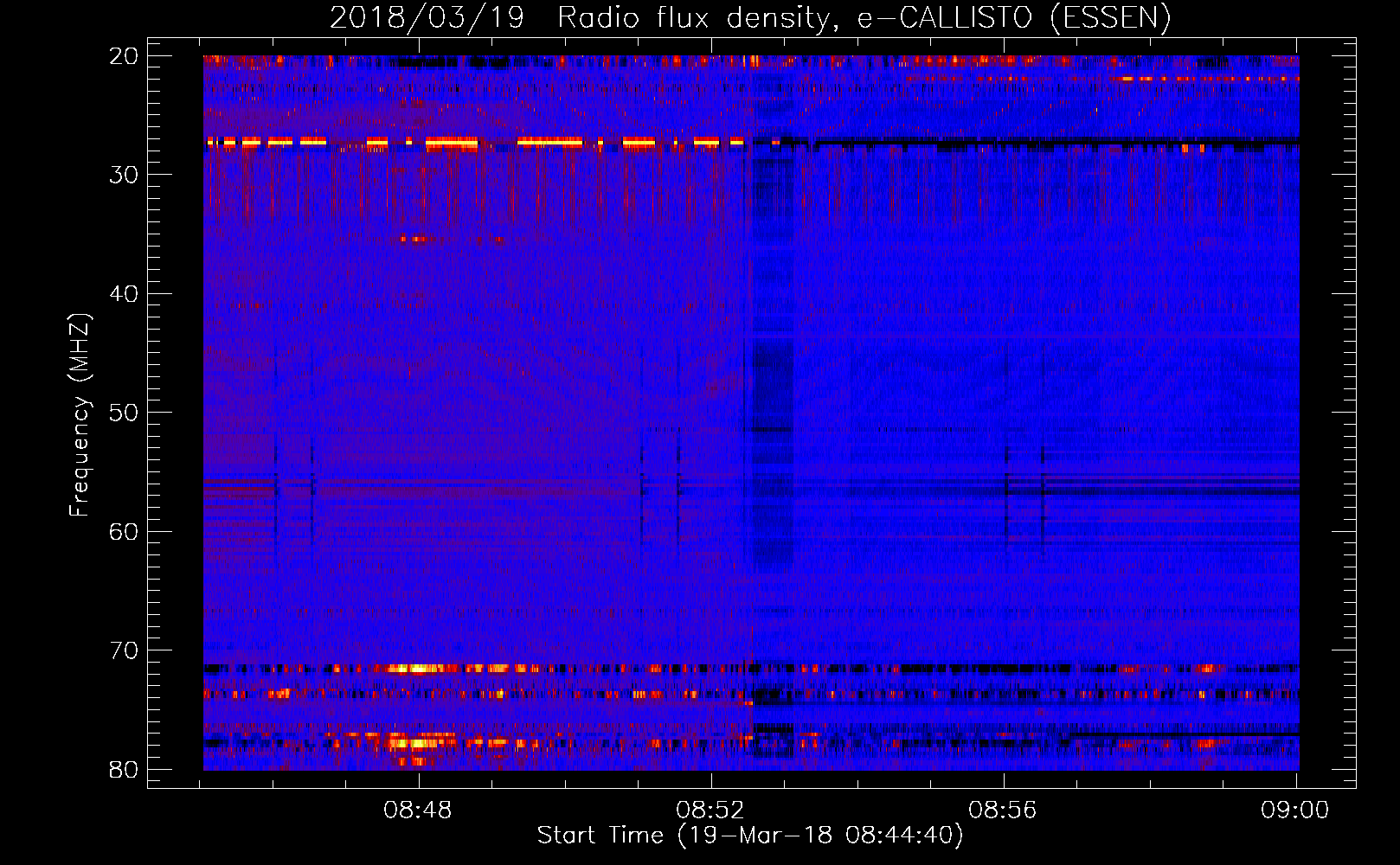1400x865 pixels.
Task: Click the frequency tick label 50
Action: (125, 413)
